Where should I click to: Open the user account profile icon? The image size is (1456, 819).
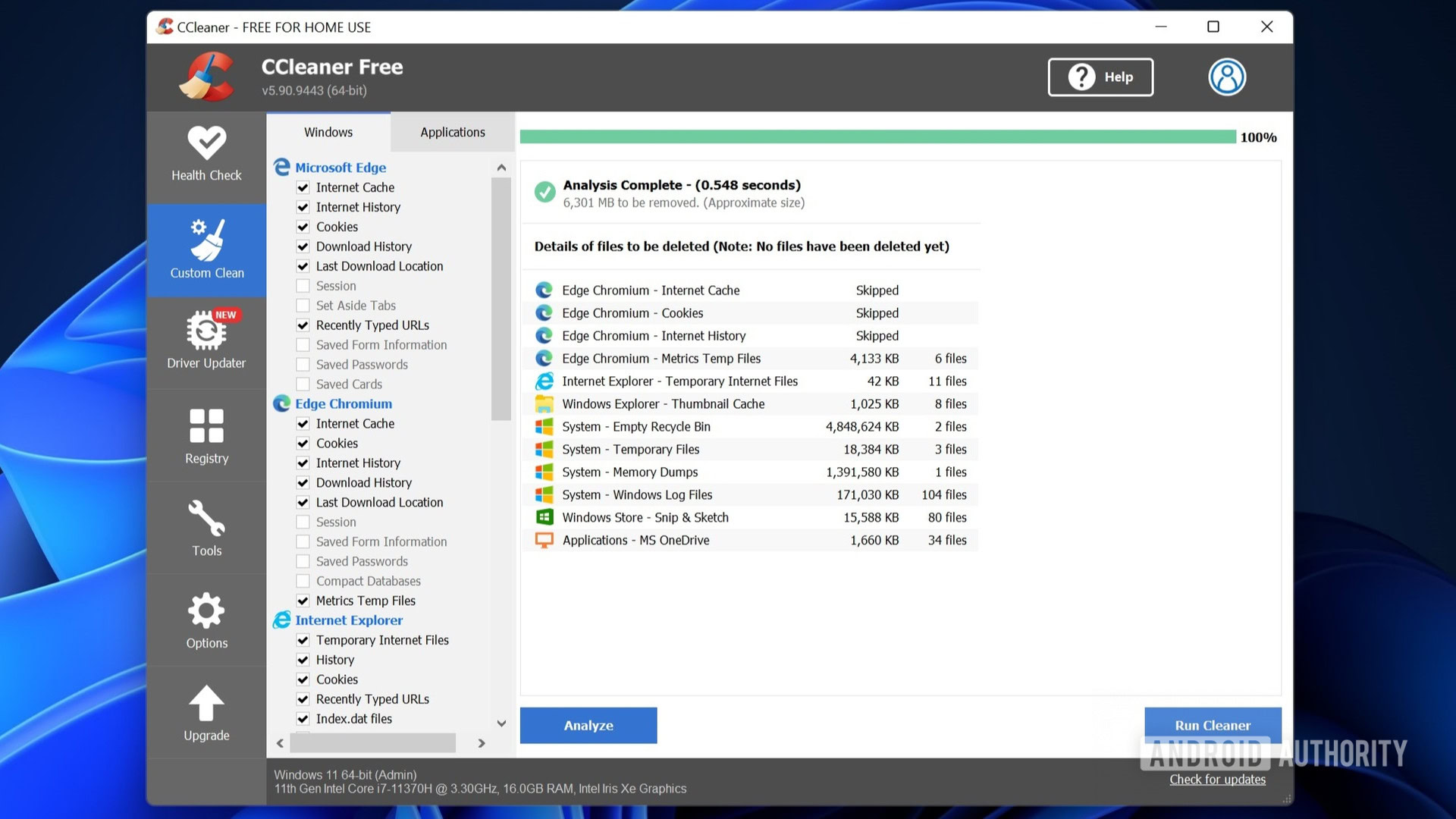pos(1227,77)
